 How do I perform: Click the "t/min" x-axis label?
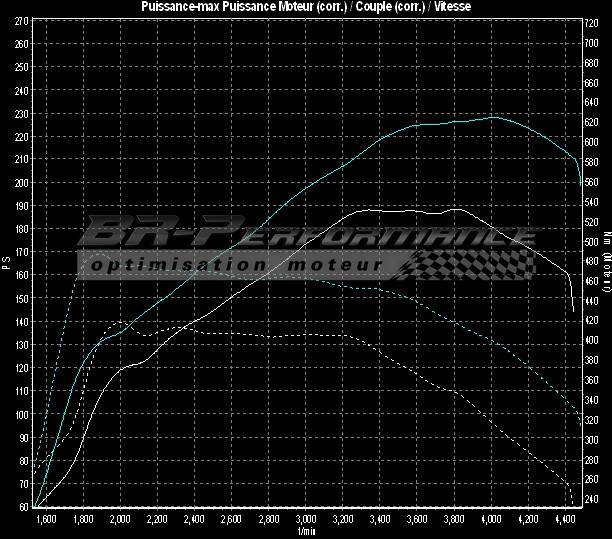coord(306,532)
